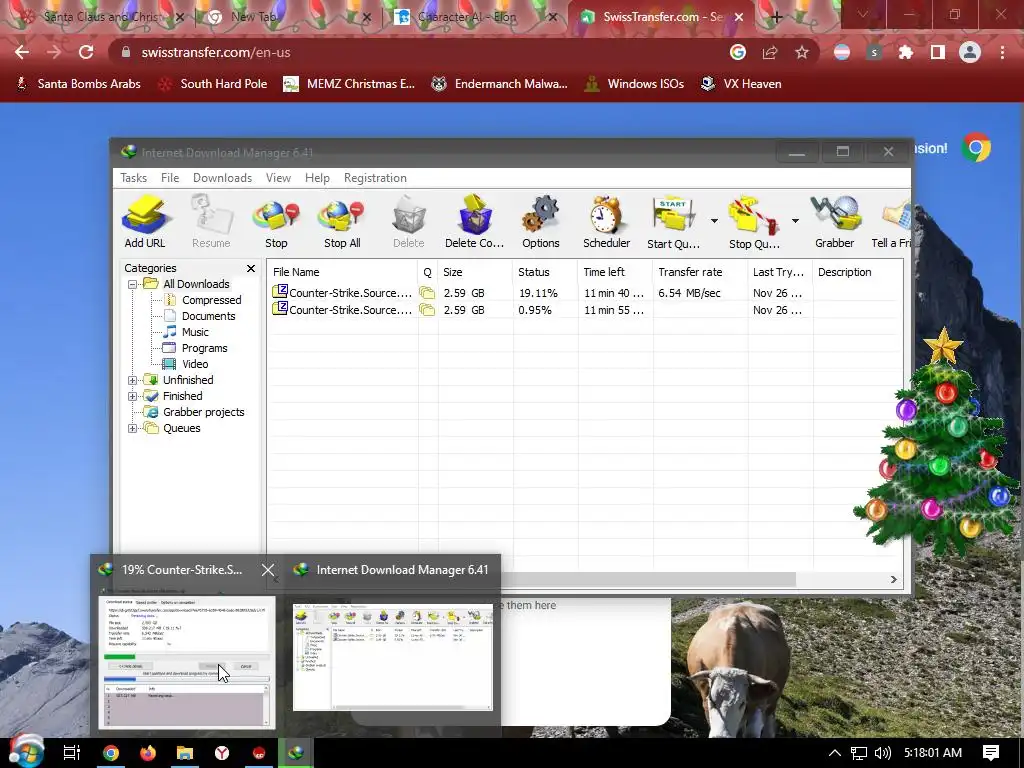The image size is (1024, 768).
Task: Close the Categories panel
Action: (251, 268)
